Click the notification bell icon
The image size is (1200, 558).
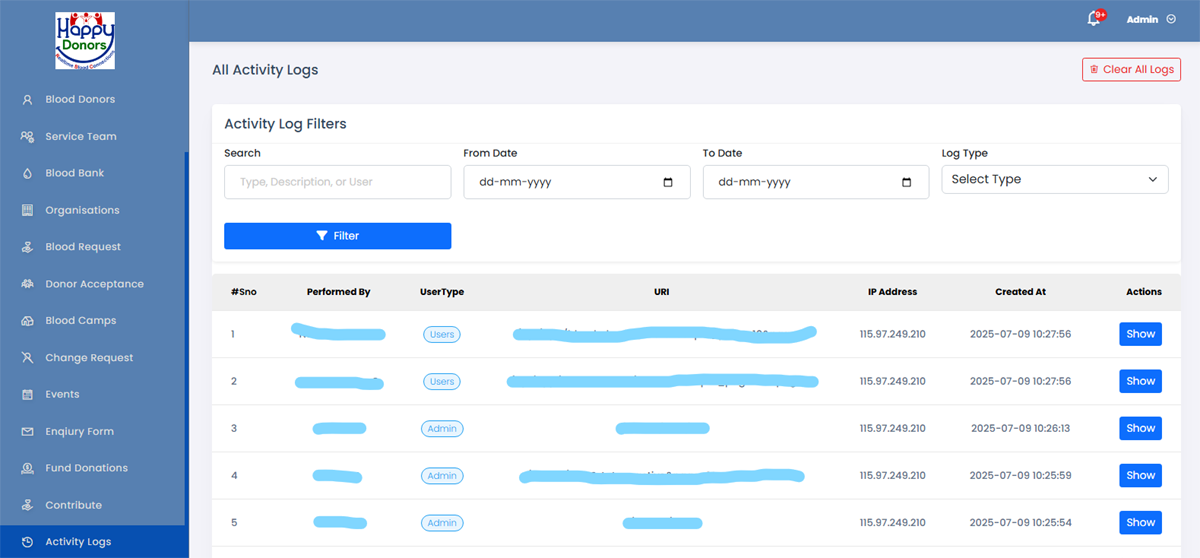coord(1094,19)
